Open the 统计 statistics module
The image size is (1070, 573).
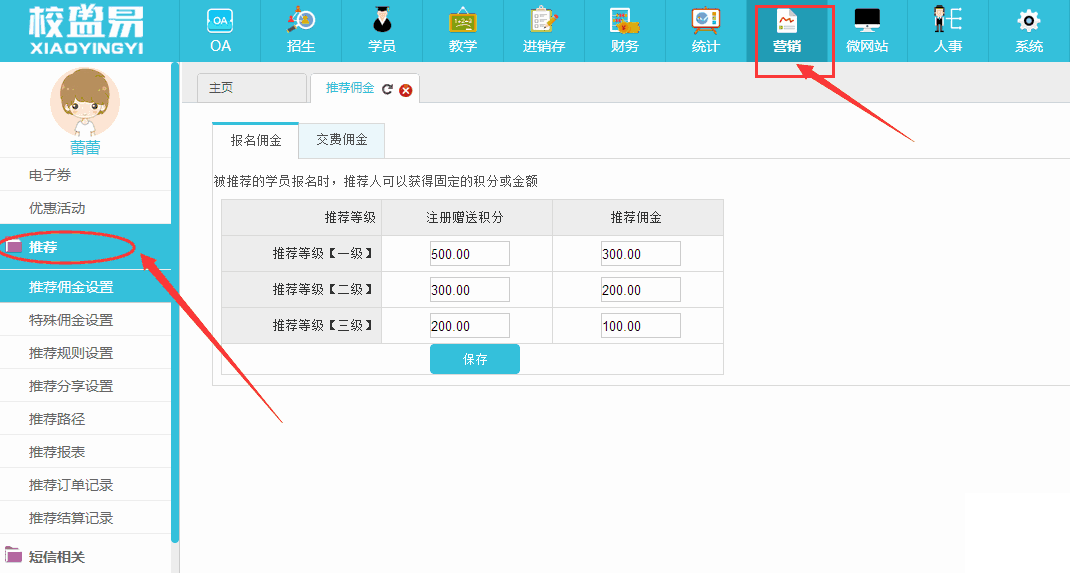point(706,31)
